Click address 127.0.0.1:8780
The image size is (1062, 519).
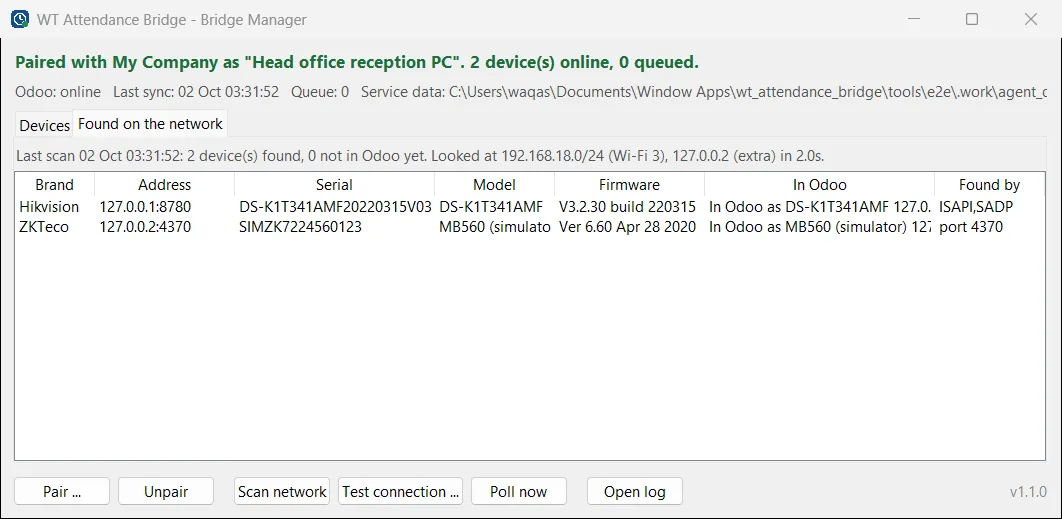coord(145,207)
